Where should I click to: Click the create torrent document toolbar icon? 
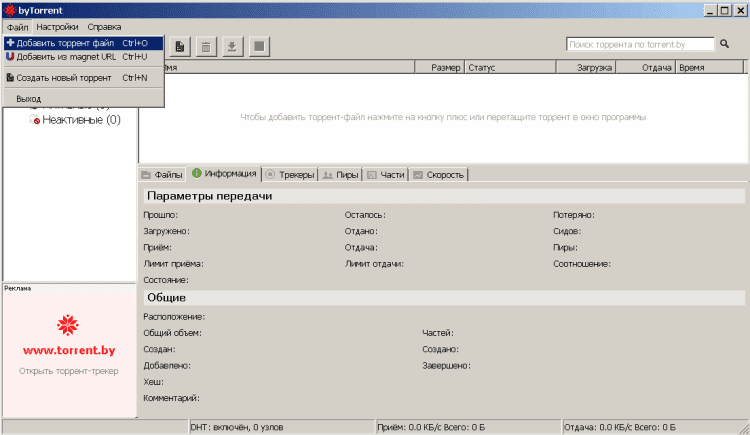180,46
